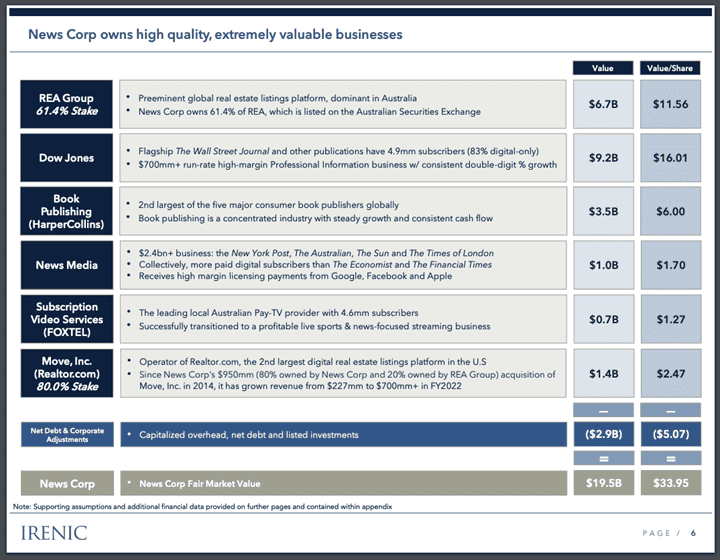Click the note about supporting assumptions
Image resolution: width=720 pixels, height=560 pixels.
pyautogui.click(x=202, y=507)
